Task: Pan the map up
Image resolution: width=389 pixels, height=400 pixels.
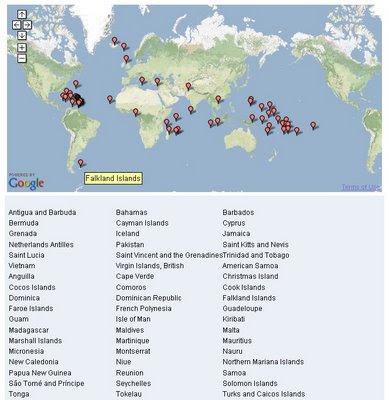Action: (x=22, y=14)
